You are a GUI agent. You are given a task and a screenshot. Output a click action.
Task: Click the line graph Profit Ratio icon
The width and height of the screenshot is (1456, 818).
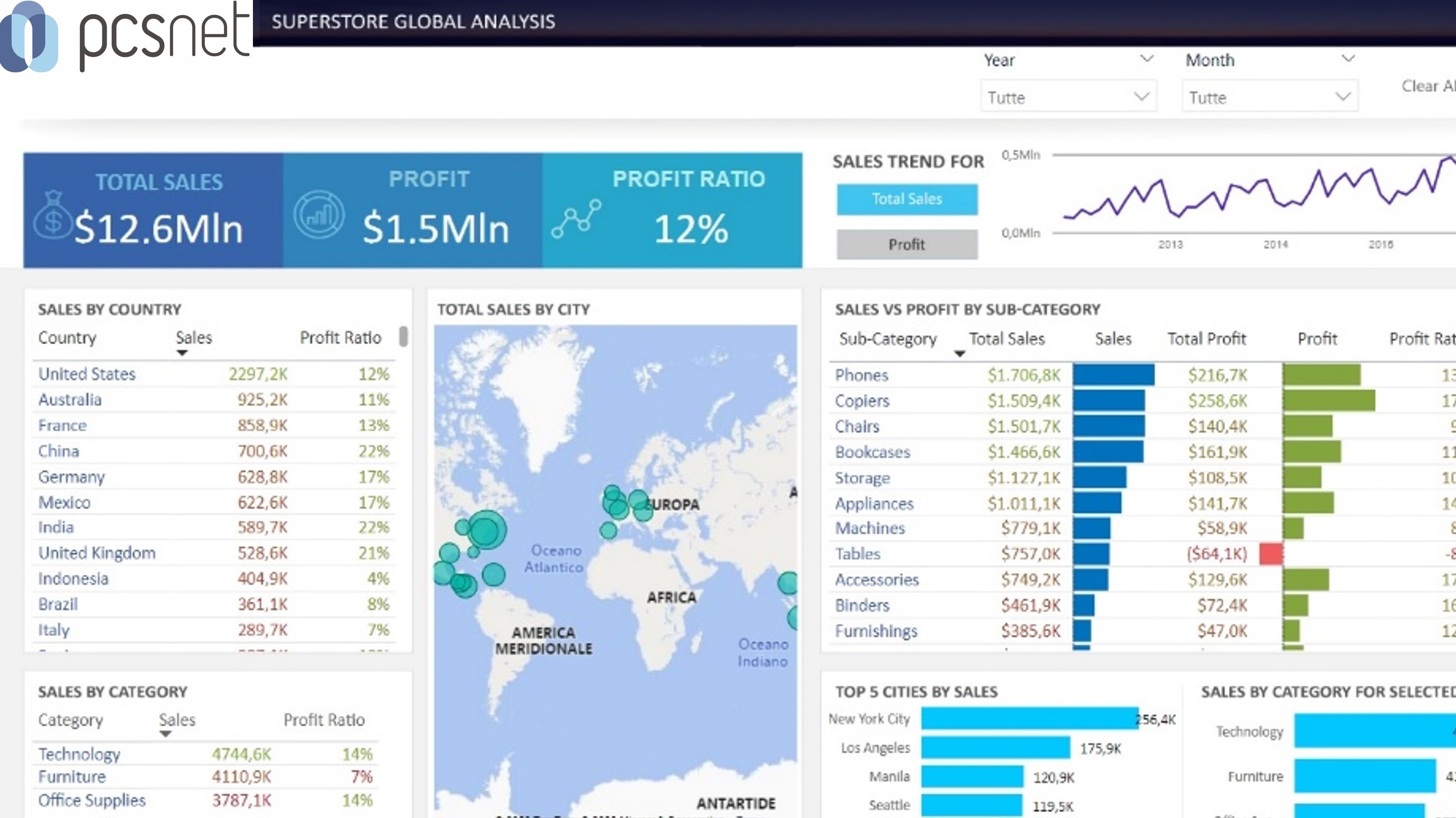point(576,219)
